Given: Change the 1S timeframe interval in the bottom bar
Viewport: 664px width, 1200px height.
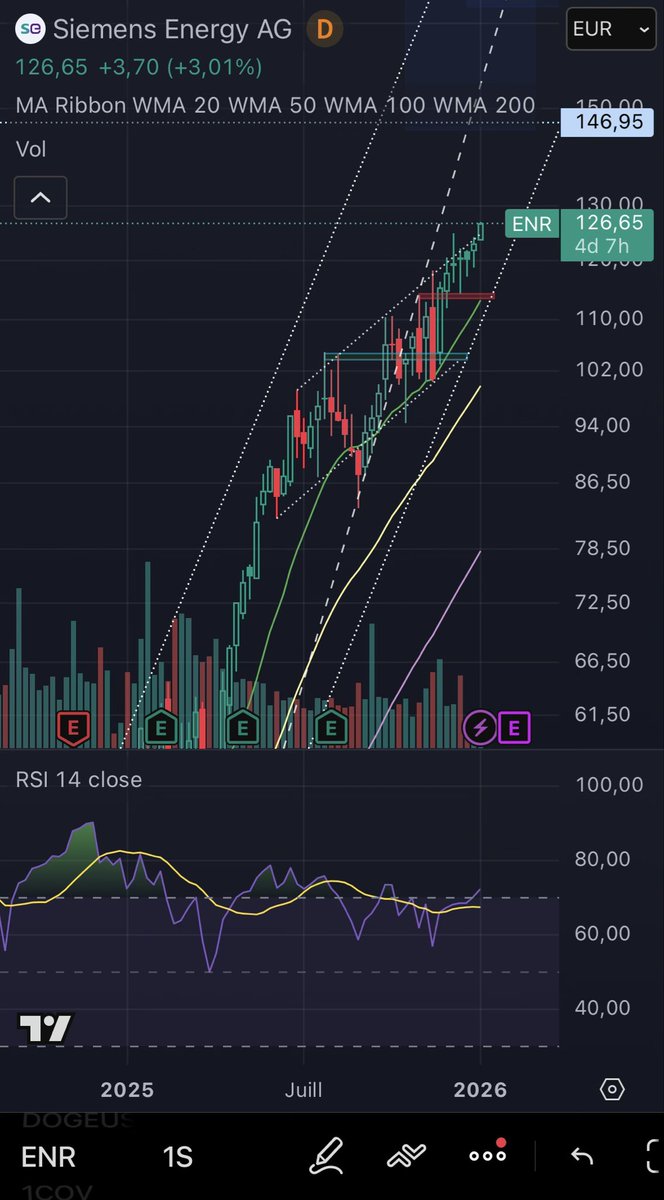Looking at the screenshot, I should pos(177,1157).
